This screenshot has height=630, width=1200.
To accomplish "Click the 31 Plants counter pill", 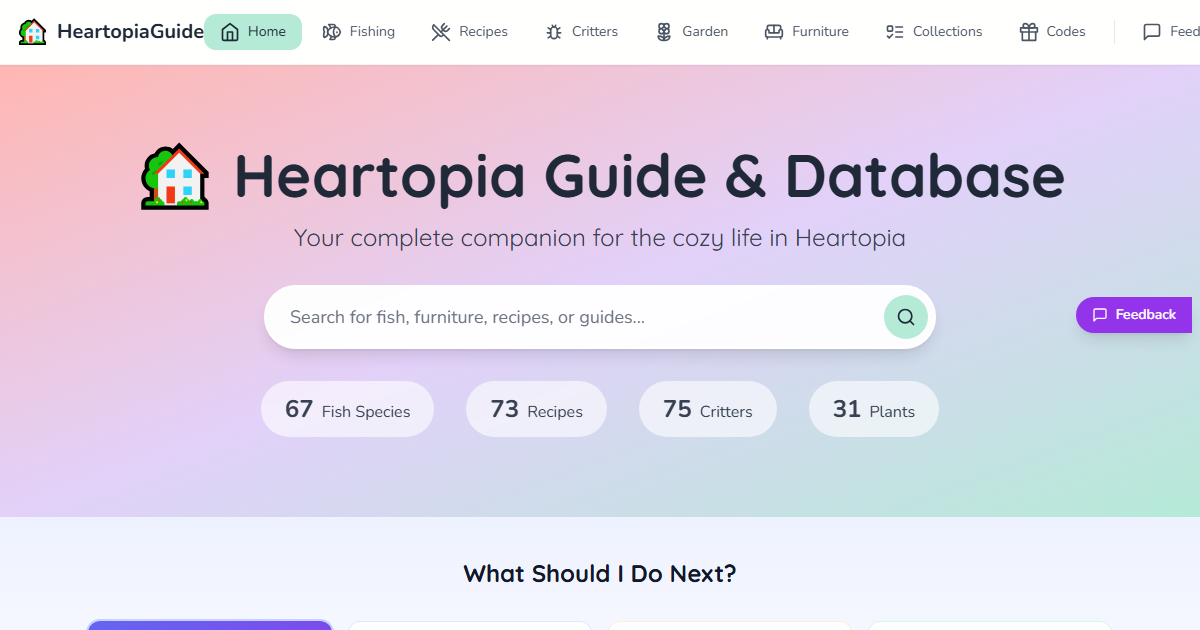I will pyautogui.click(x=873, y=409).
